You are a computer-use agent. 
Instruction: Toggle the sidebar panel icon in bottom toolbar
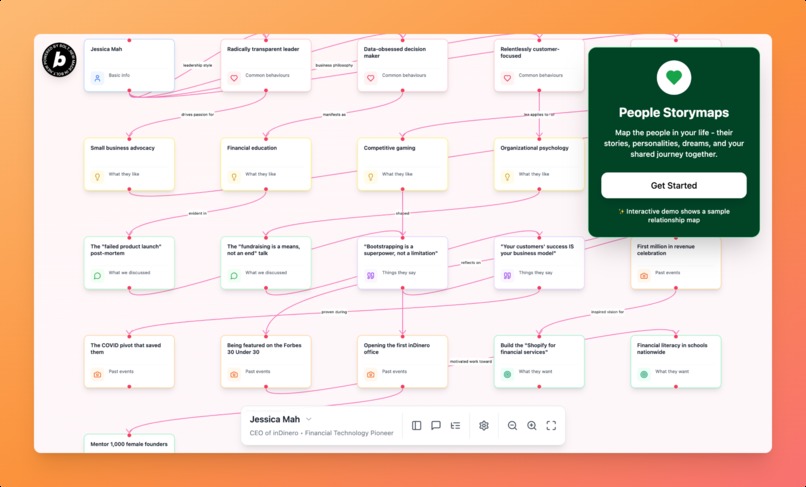[416, 425]
